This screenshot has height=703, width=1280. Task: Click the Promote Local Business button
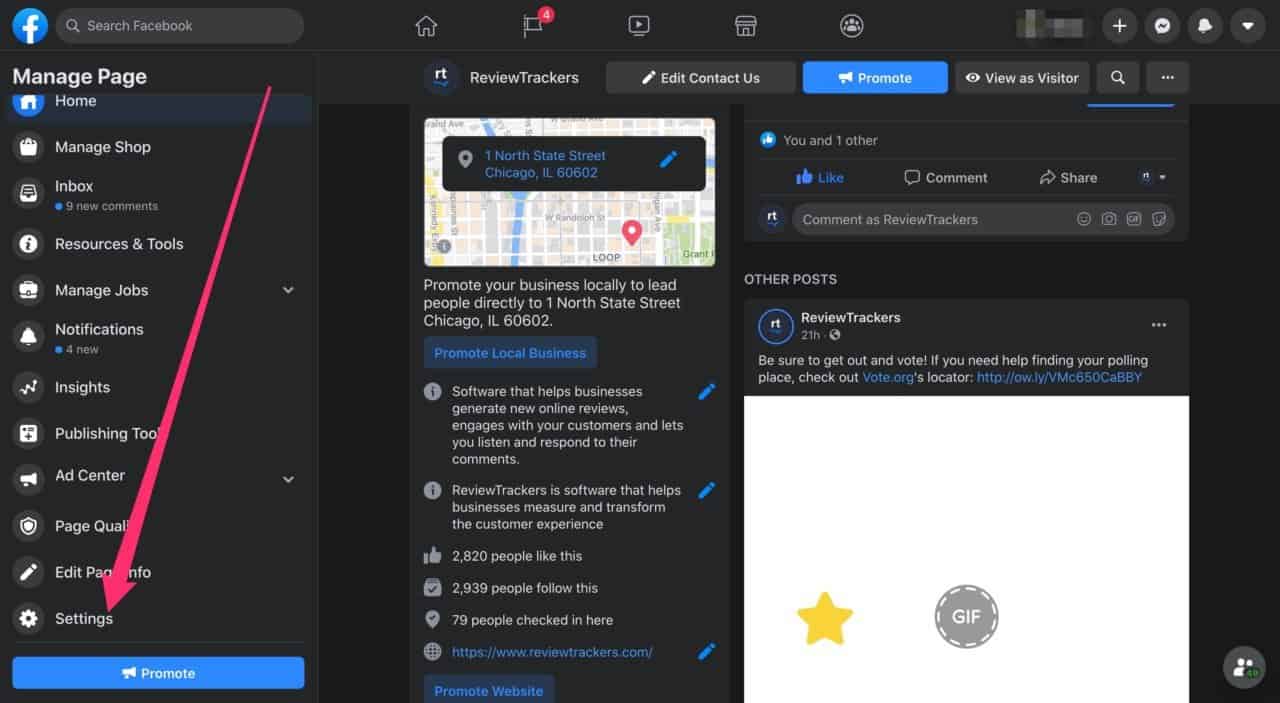point(510,352)
